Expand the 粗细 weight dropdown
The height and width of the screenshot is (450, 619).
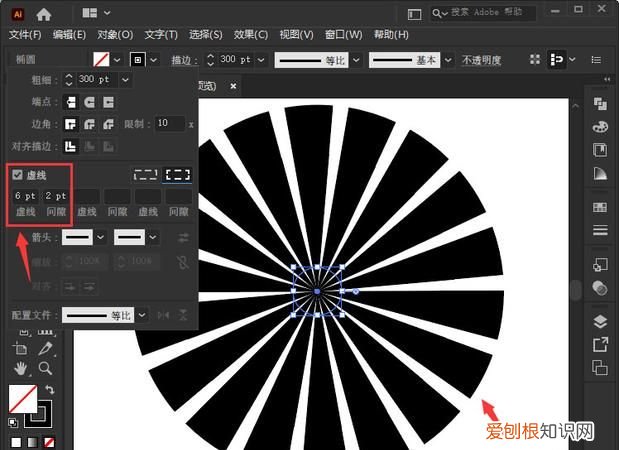pos(125,79)
